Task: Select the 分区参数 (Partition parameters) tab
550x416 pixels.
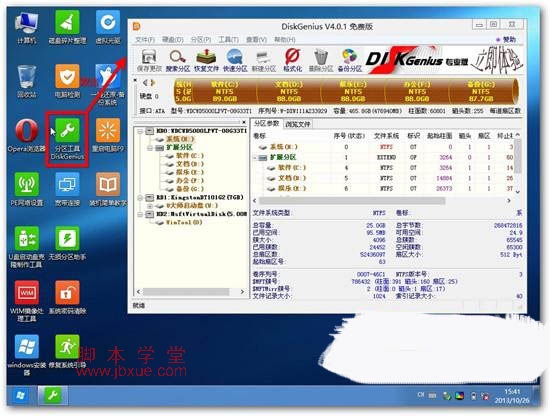Action: coord(267,123)
